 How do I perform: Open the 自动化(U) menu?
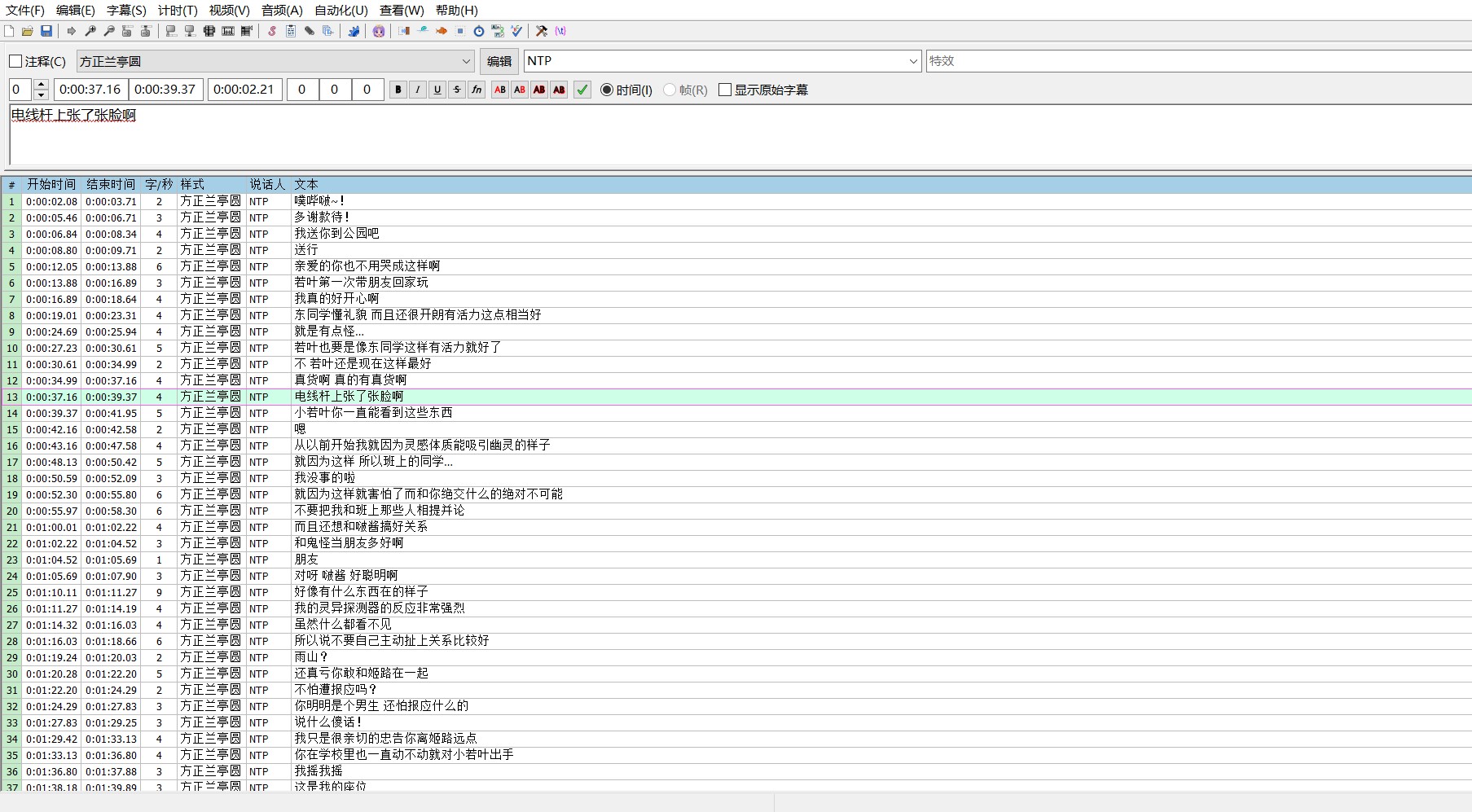point(341,10)
